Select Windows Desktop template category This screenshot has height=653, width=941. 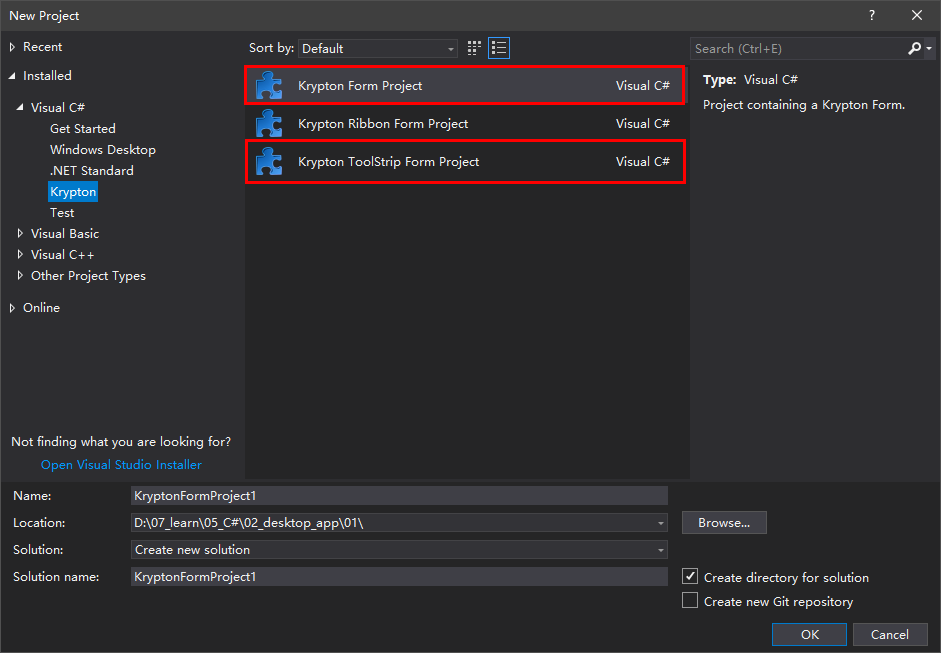coord(102,149)
